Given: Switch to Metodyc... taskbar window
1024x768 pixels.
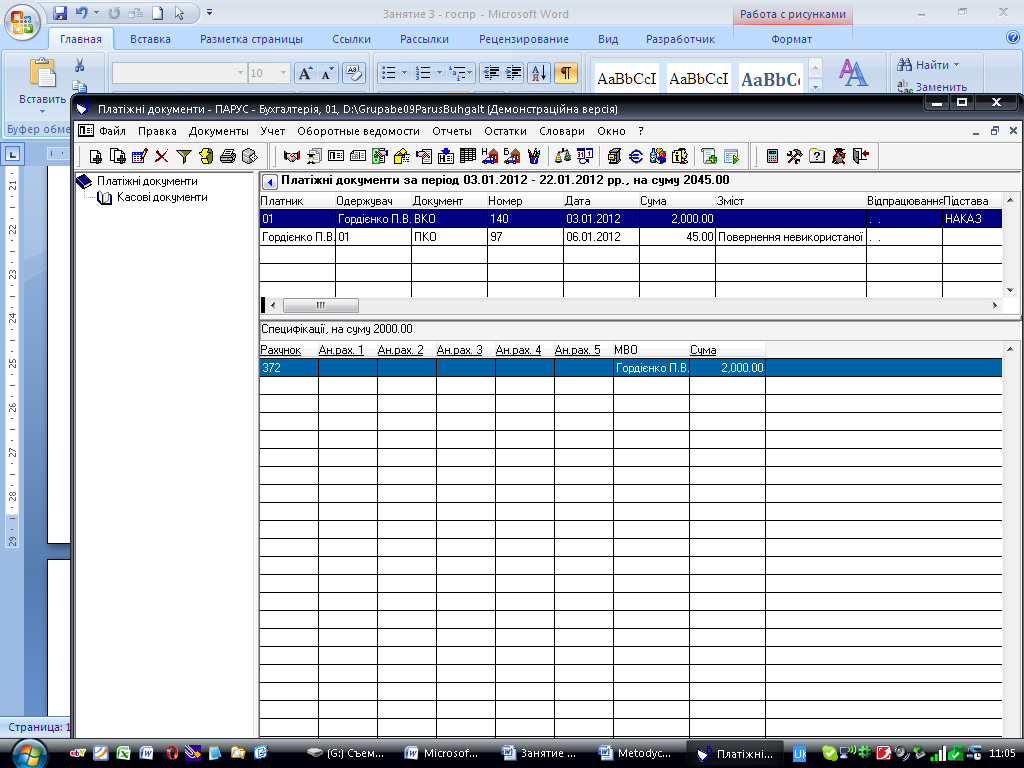Looking at the screenshot, I should coord(635,753).
